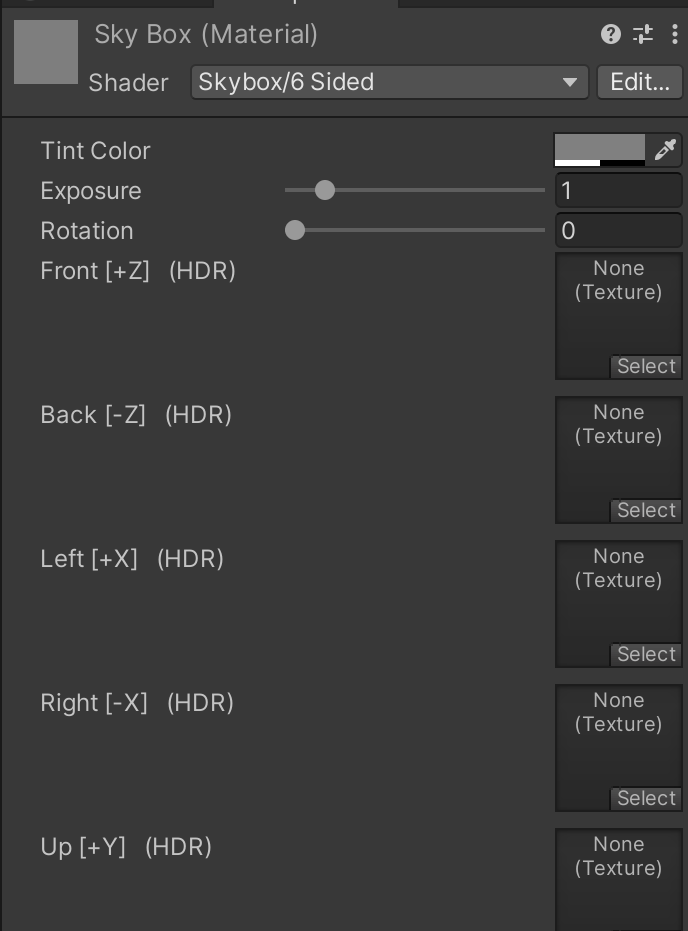Open the Shader dropdown showing Skybox/6 Sided
This screenshot has height=931, width=688.
point(388,83)
